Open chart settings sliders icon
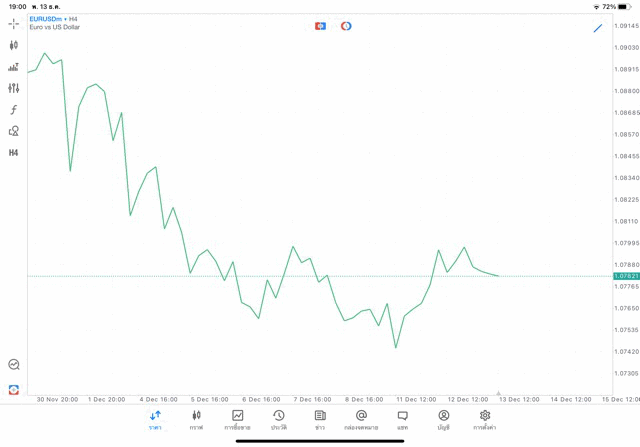This screenshot has width=640, height=447. (13, 88)
